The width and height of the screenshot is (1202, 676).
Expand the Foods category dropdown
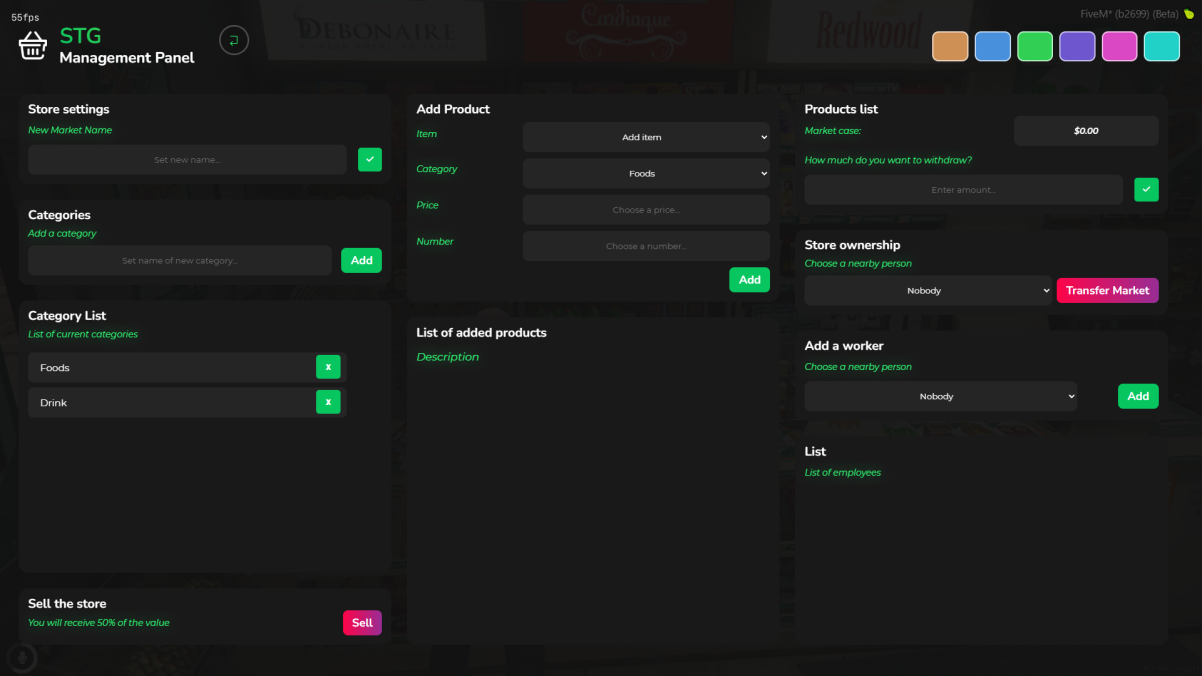click(x=646, y=173)
